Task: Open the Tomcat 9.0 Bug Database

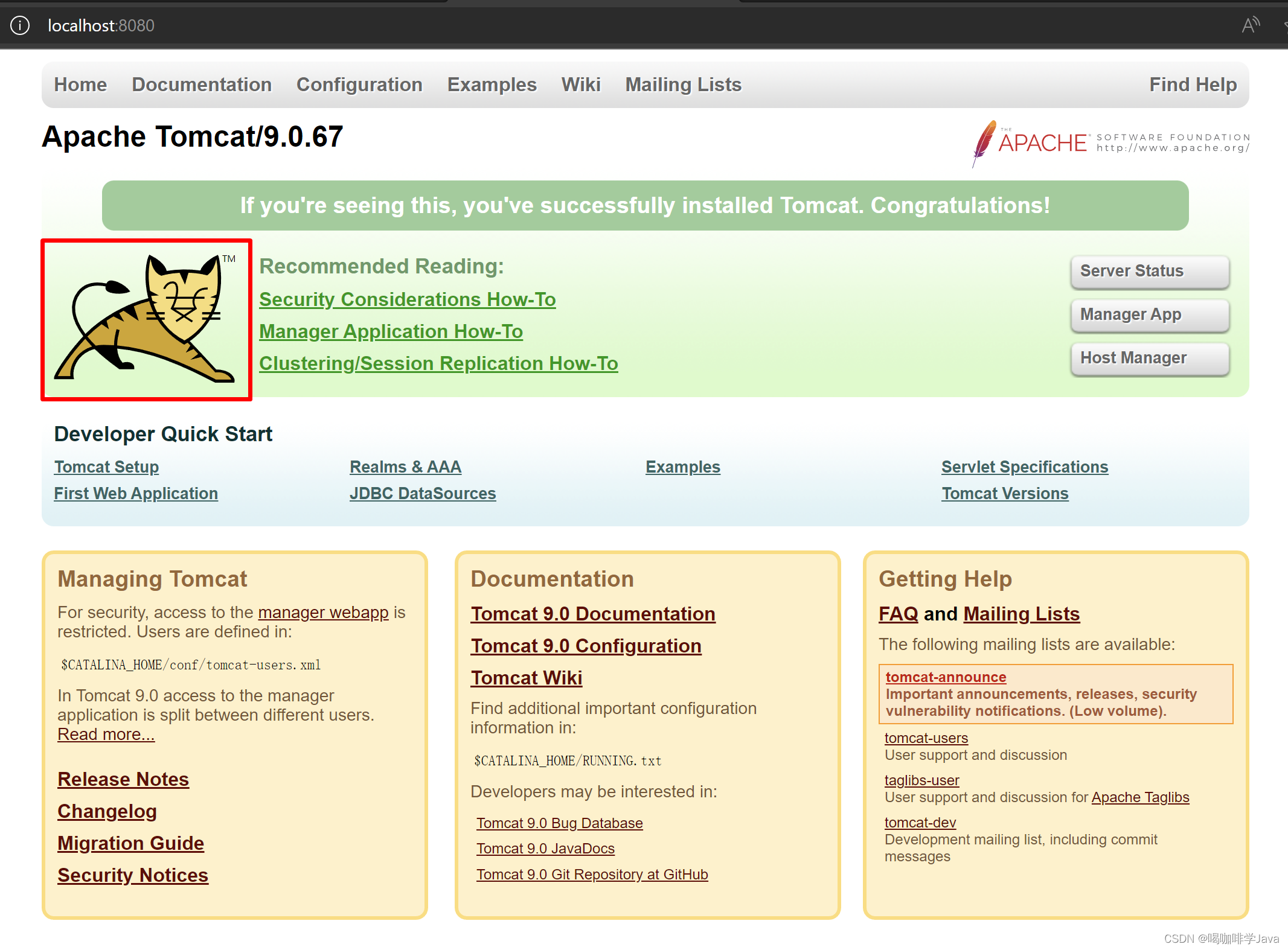Action: [559, 823]
